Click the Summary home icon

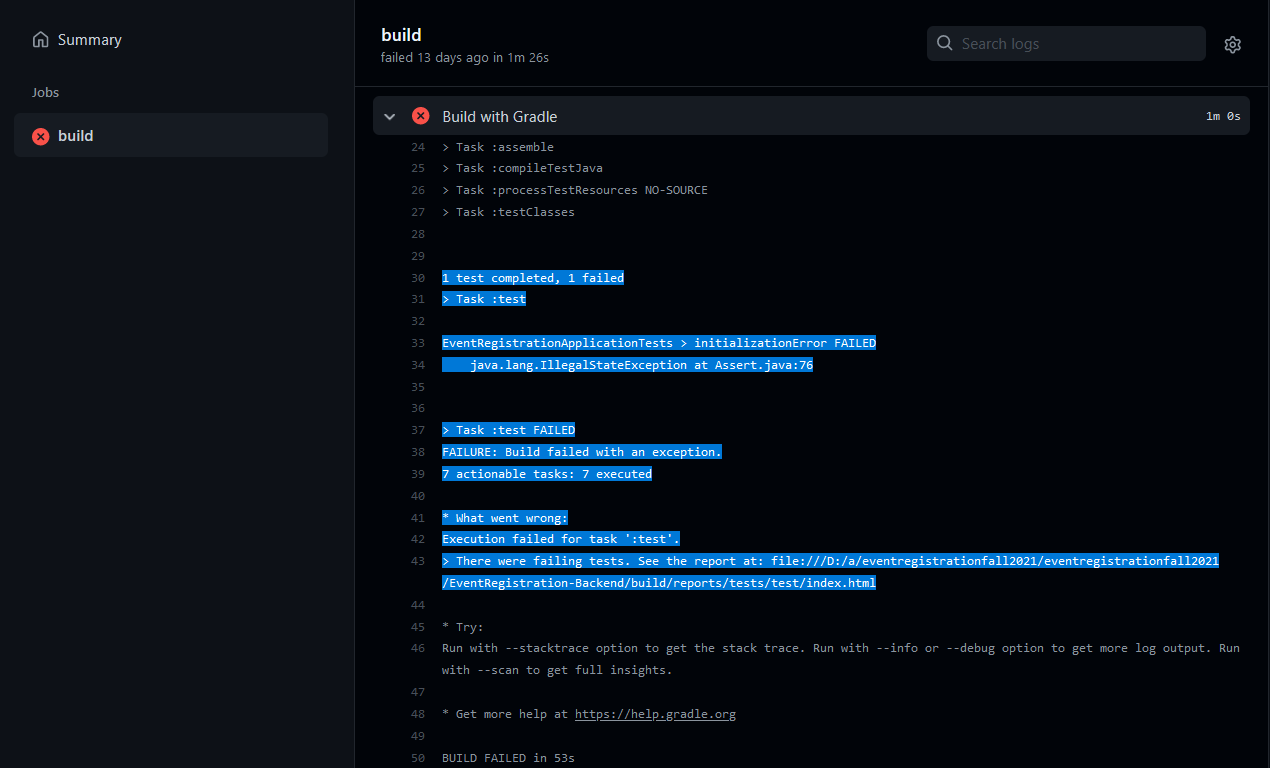pos(40,40)
